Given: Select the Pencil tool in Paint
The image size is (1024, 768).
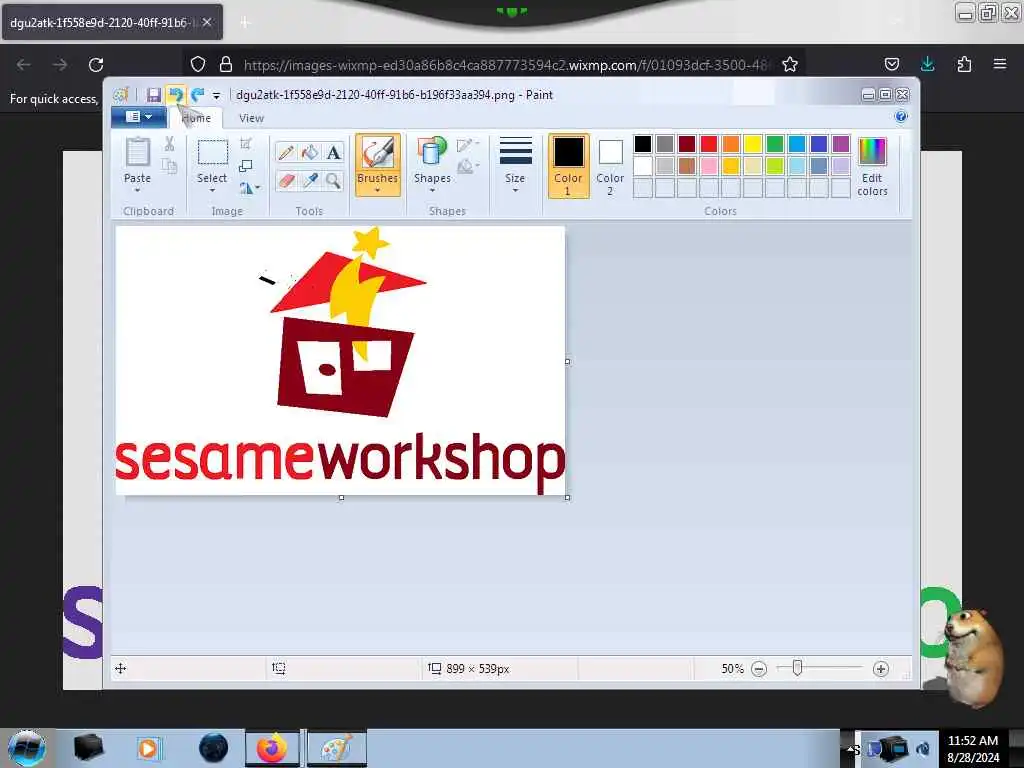Looking at the screenshot, I should click(285, 153).
